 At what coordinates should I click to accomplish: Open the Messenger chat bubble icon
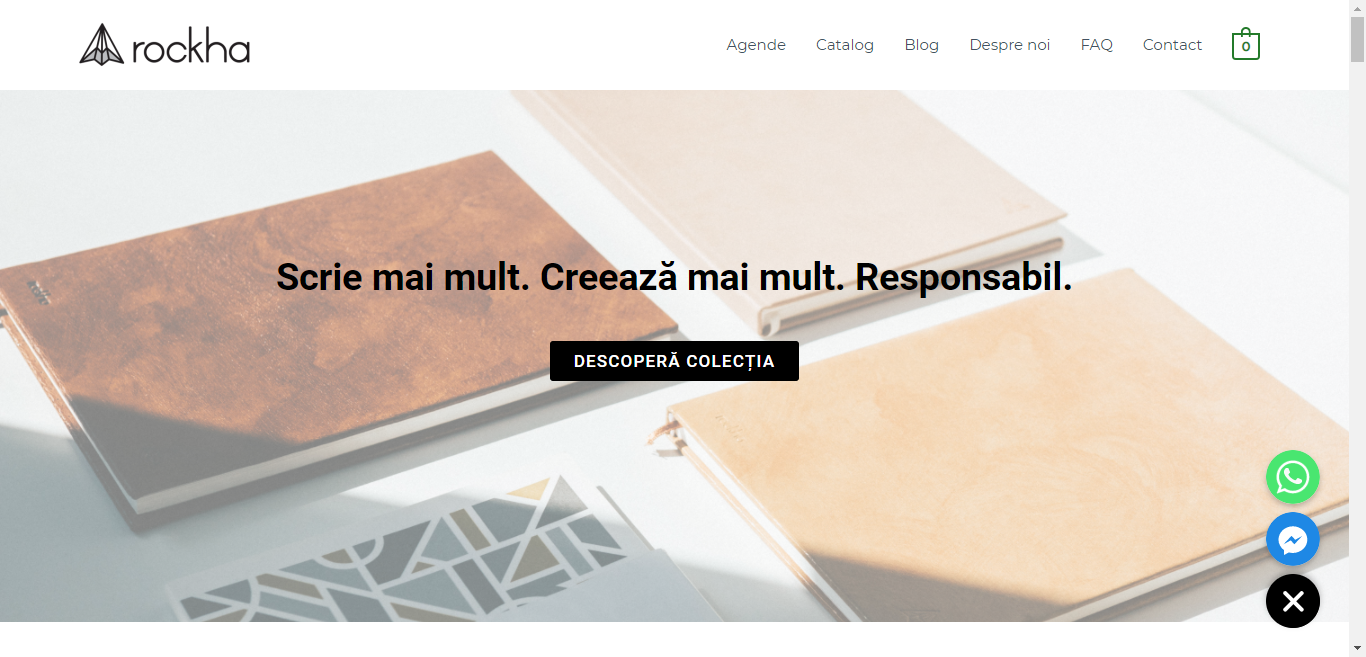[x=1293, y=539]
